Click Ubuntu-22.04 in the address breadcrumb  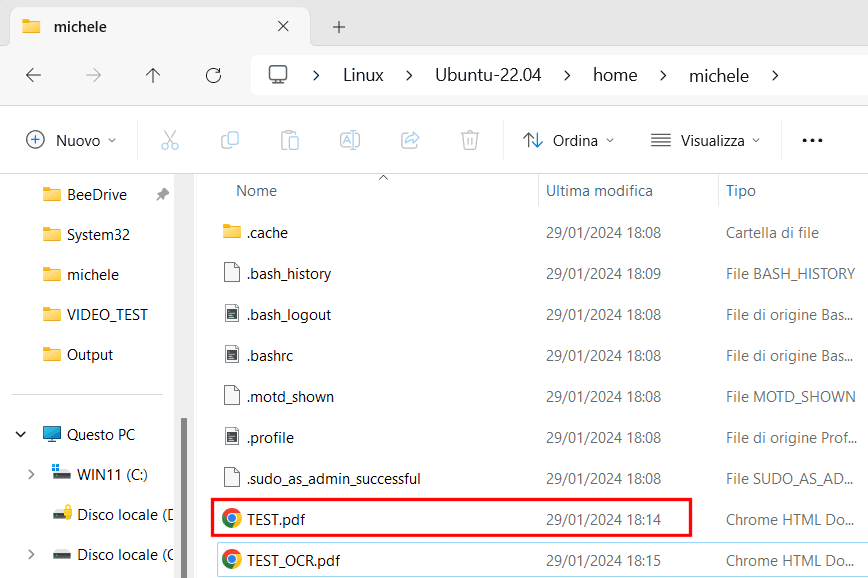(488, 75)
